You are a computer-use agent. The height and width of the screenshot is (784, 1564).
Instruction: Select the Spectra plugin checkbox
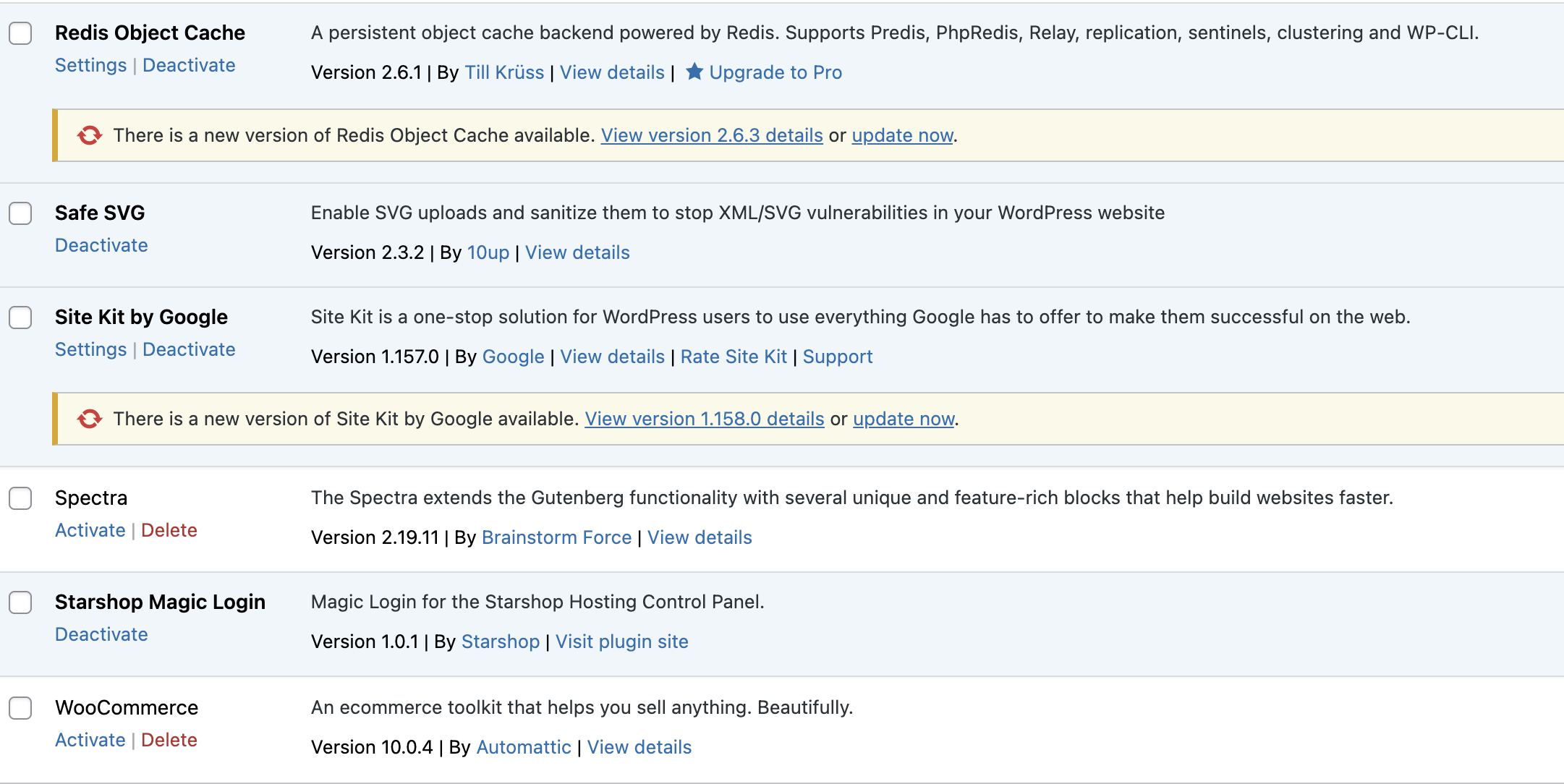click(x=20, y=498)
